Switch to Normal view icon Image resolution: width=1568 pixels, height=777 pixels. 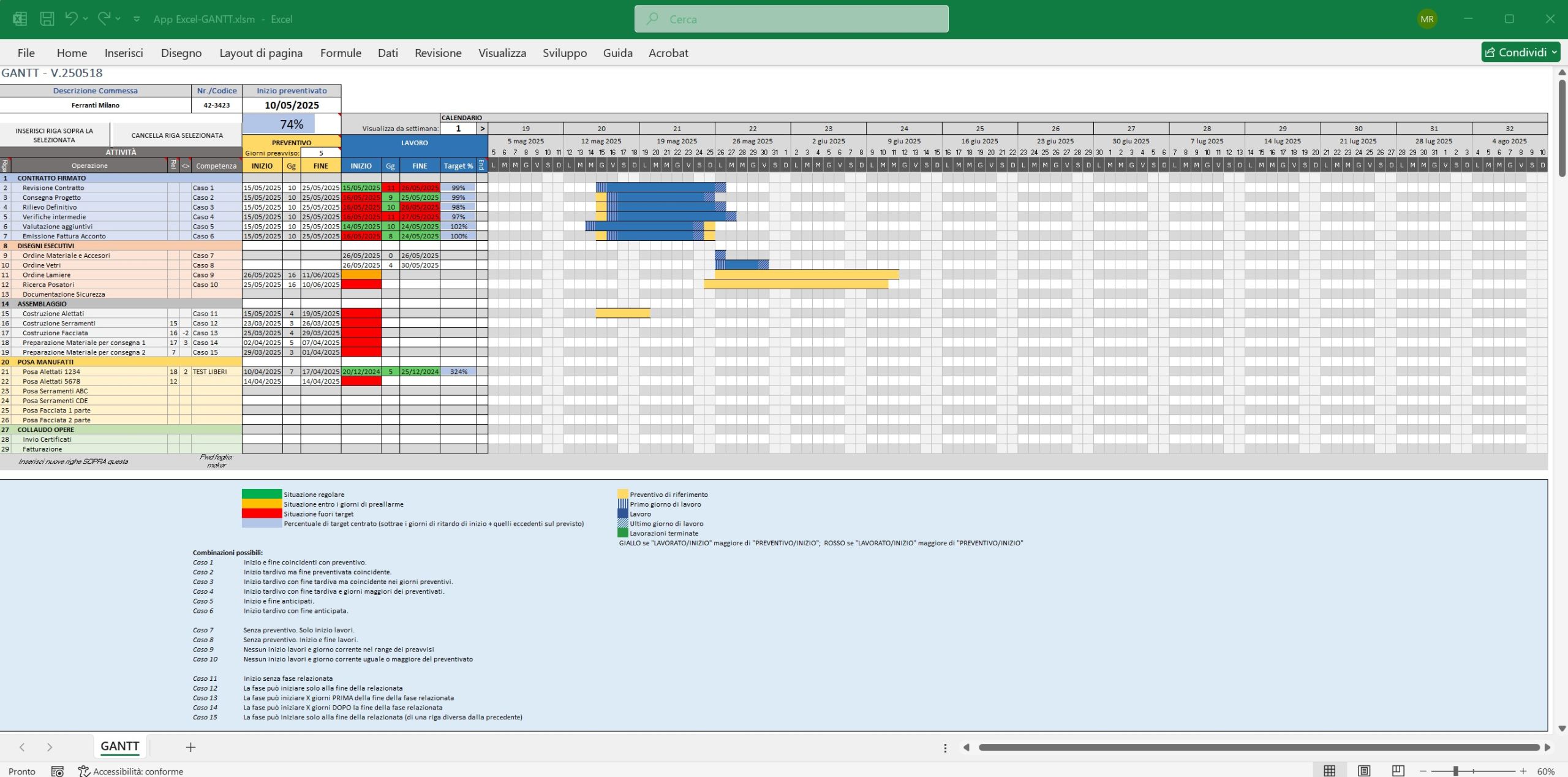coord(1330,771)
